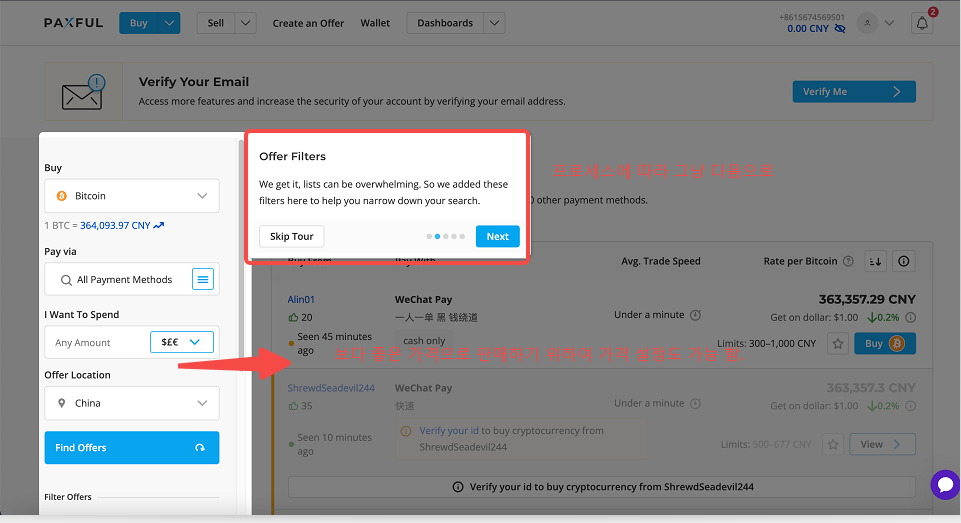Open the Bitcoin cryptocurrency dropdown
The width and height of the screenshot is (961, 523).
coord(132,196)
